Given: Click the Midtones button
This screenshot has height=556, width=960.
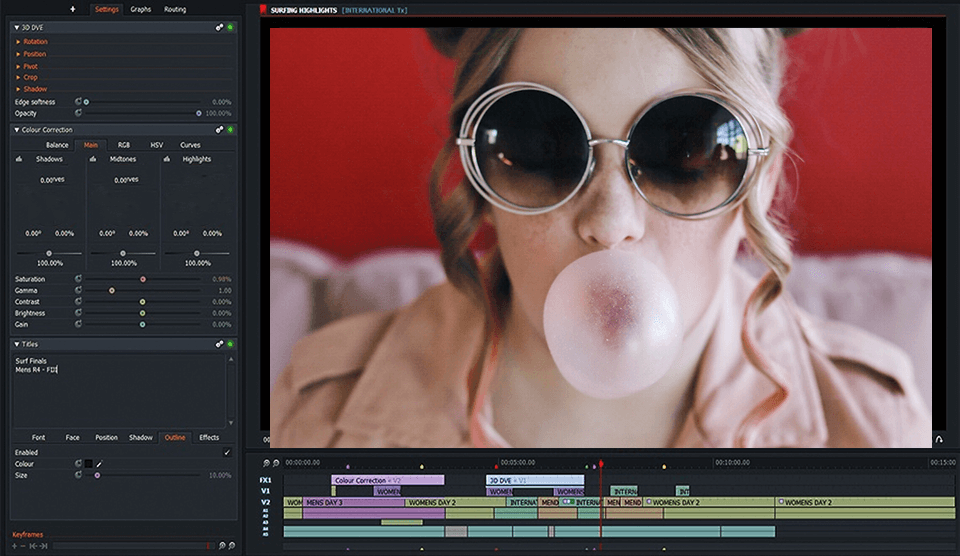Looking at the screenshot, I should click(x=123, y=159).
